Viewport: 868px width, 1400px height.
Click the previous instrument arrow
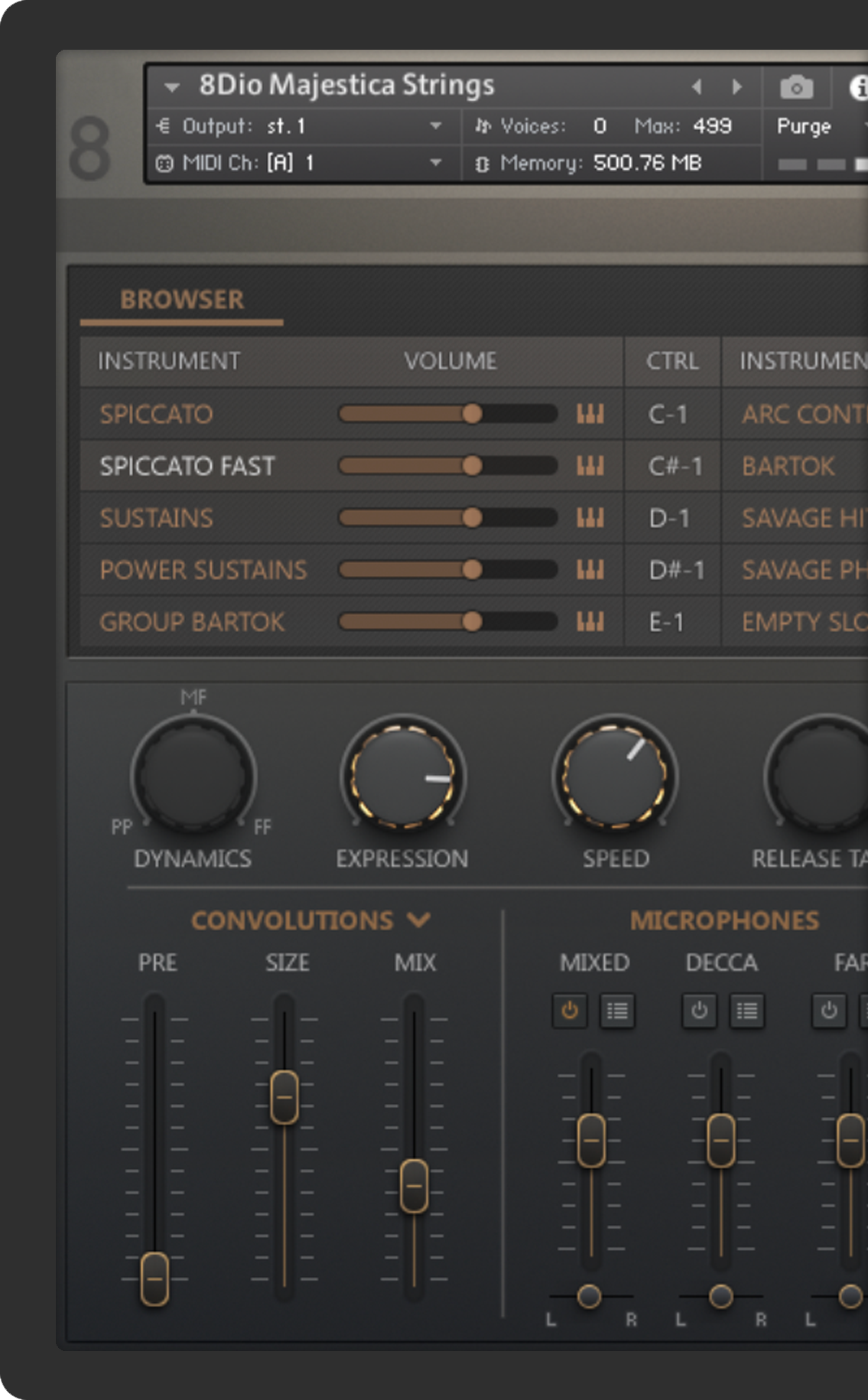point(697,86)
